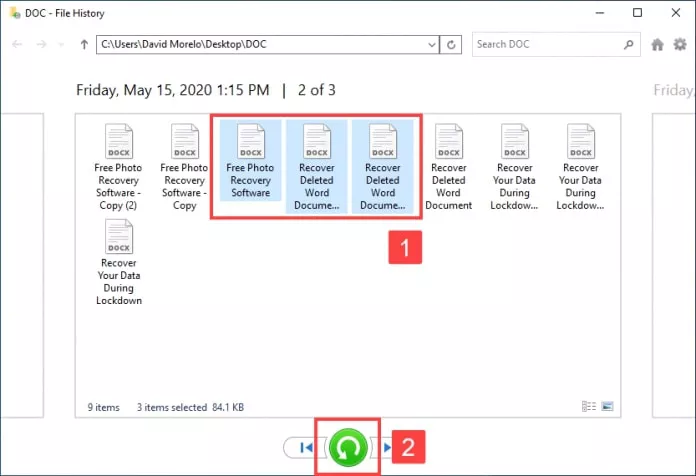Navigate forward with the right arrow

point(41,44)
